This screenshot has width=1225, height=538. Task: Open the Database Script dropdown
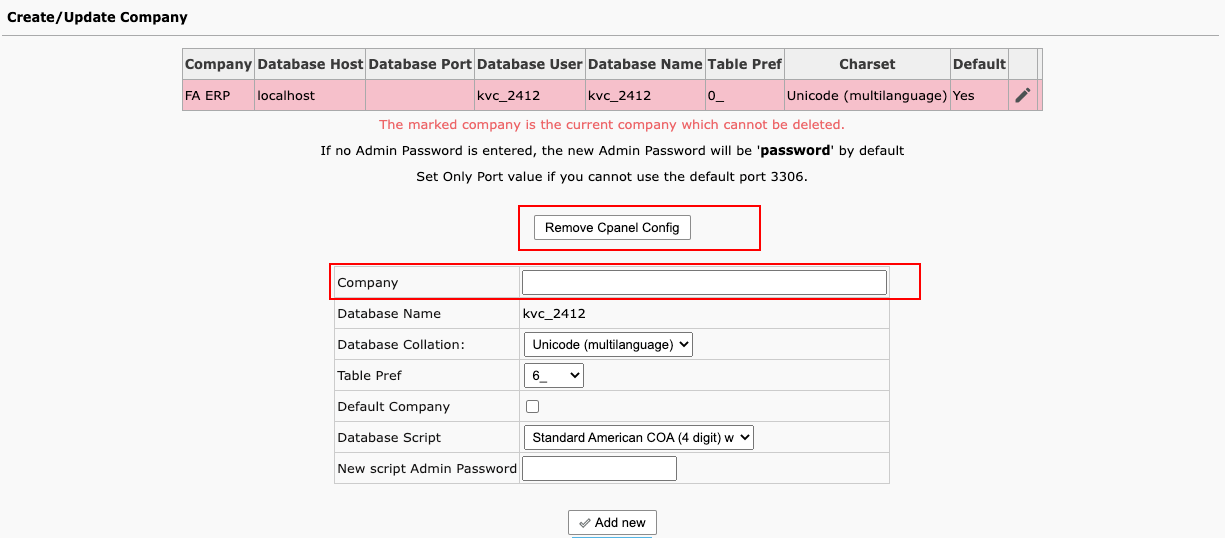638,438
